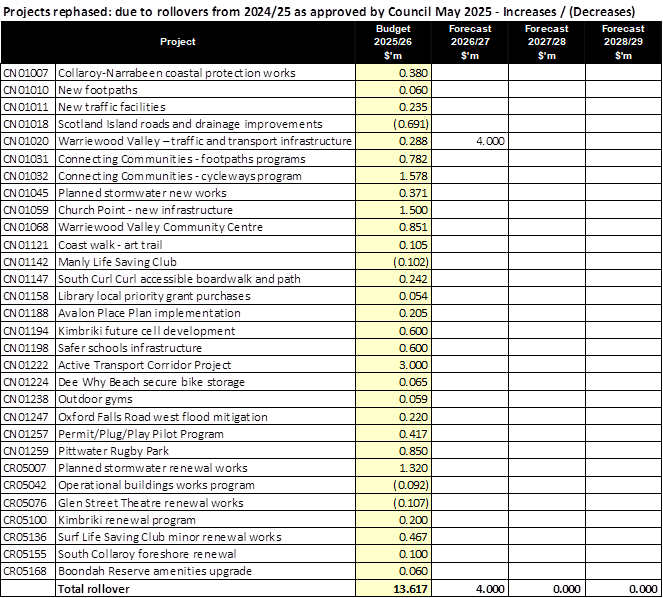
Task: Select Warriewood Valley Community Centre
Action: click(160, 227)
